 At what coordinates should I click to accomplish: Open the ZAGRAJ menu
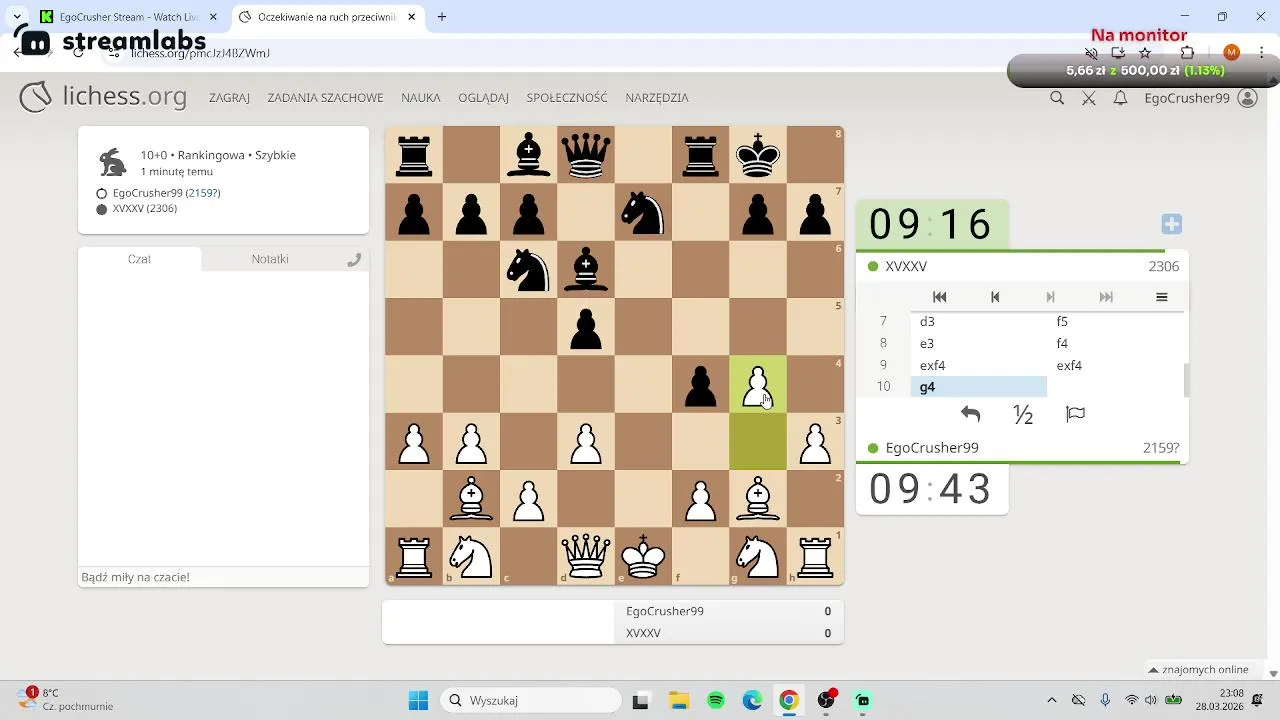pyautogui.click(x=229, y=98)
